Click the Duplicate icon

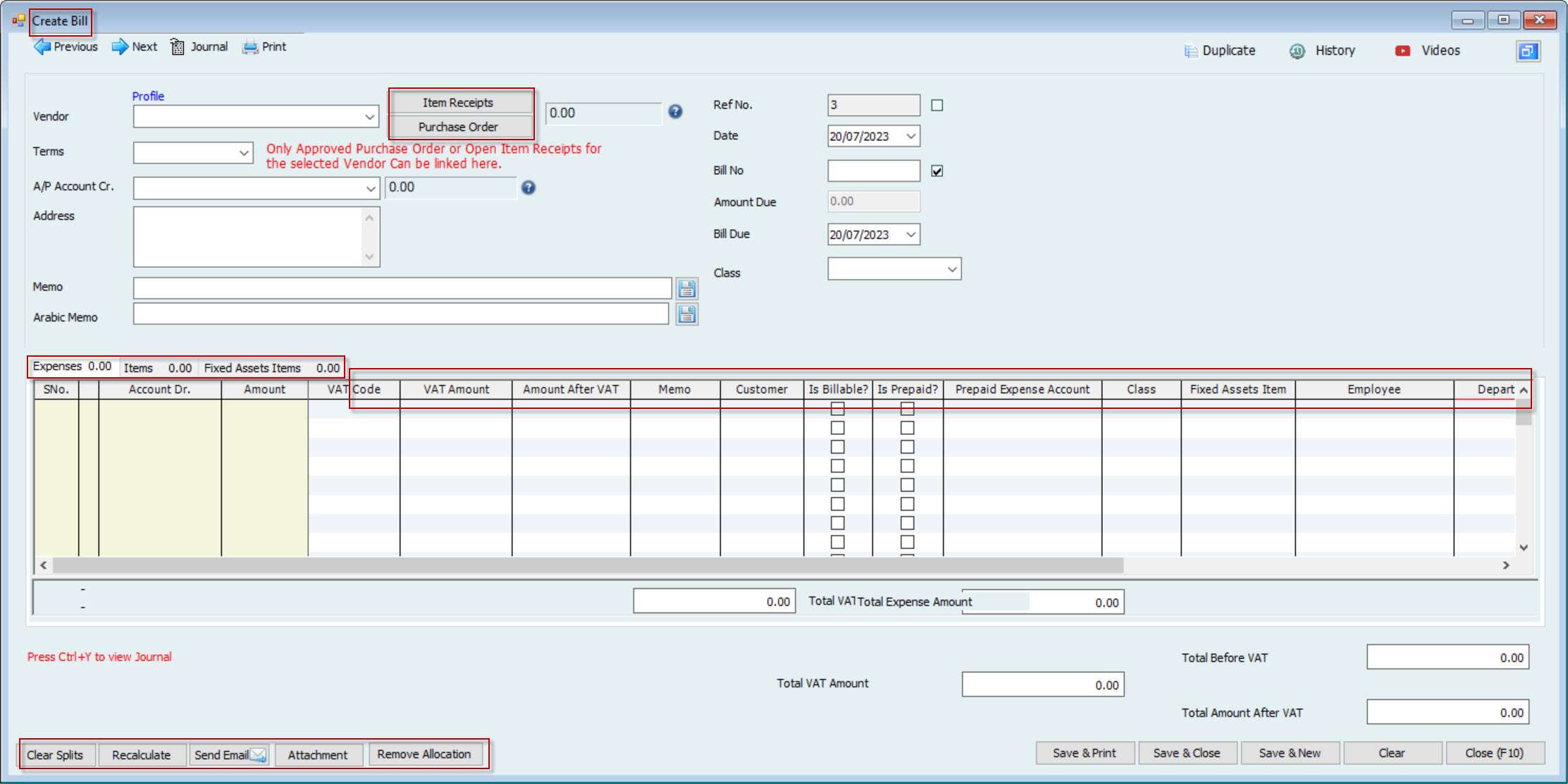(1191, 51)
